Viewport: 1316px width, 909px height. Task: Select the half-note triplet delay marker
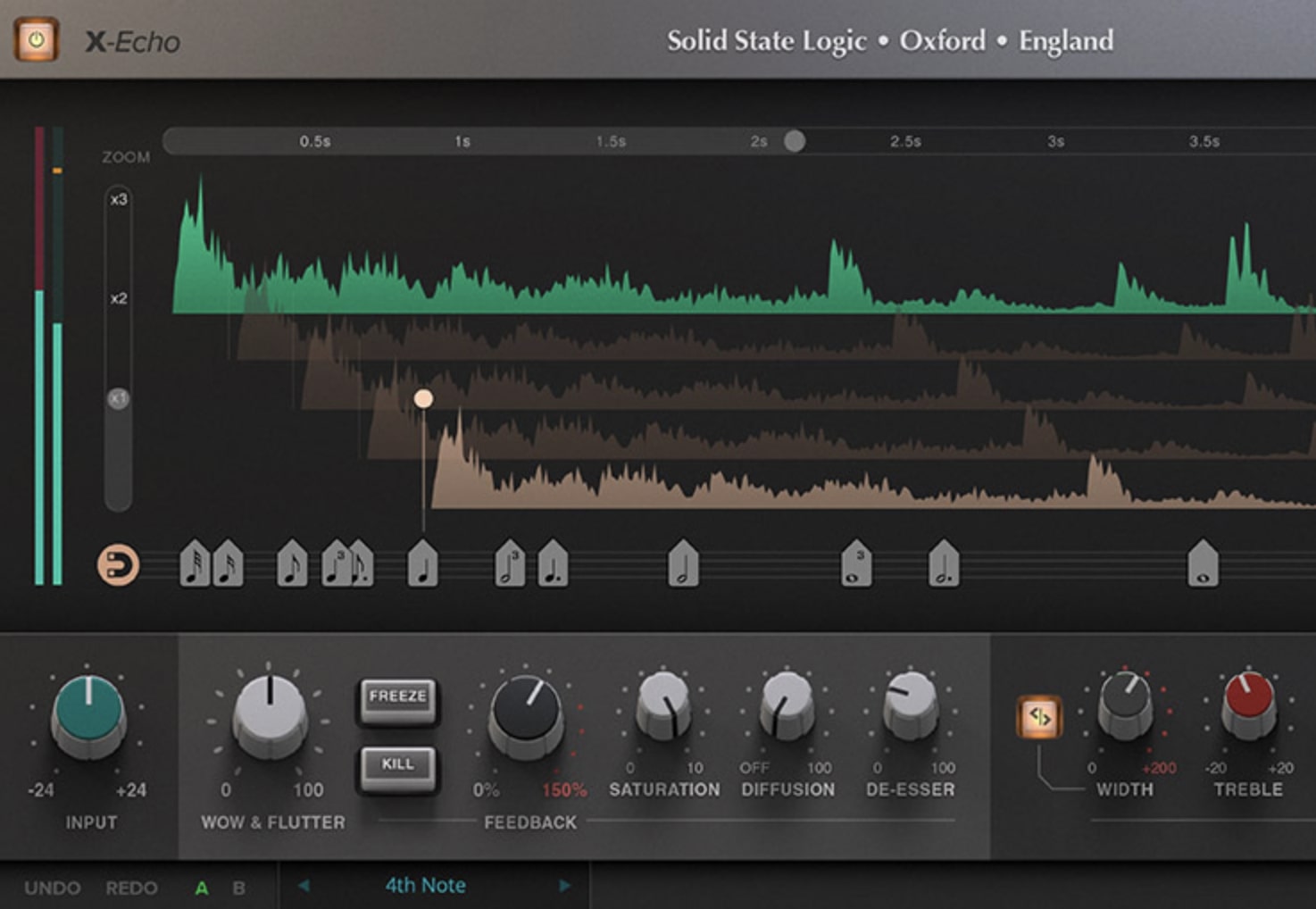510,563
